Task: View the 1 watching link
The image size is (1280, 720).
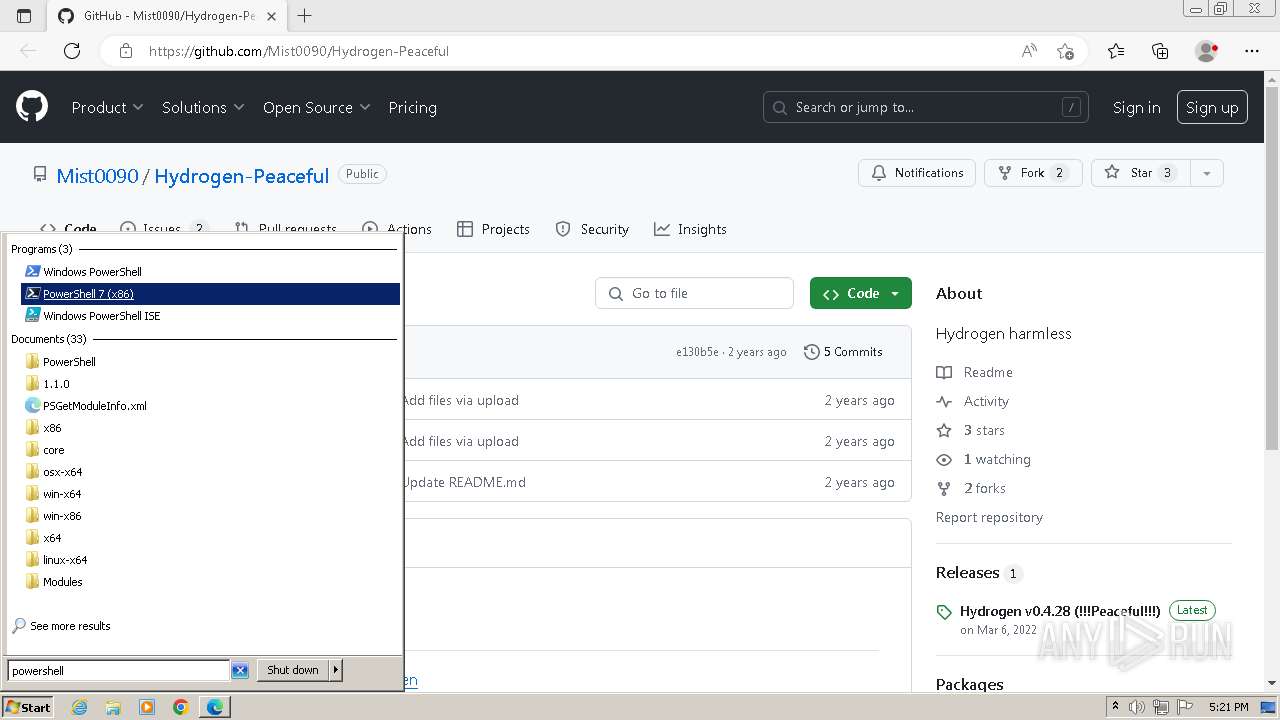Action: tap(984, 459)
